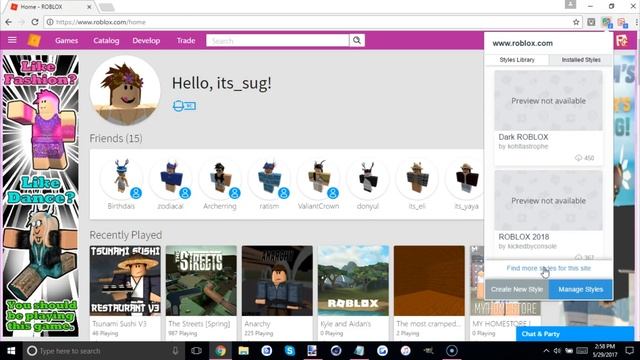Viewport: 640px width, 360px height.
Task: Open the Windows notification center icon
Action: pyautogui.click(x=630, y=351)
